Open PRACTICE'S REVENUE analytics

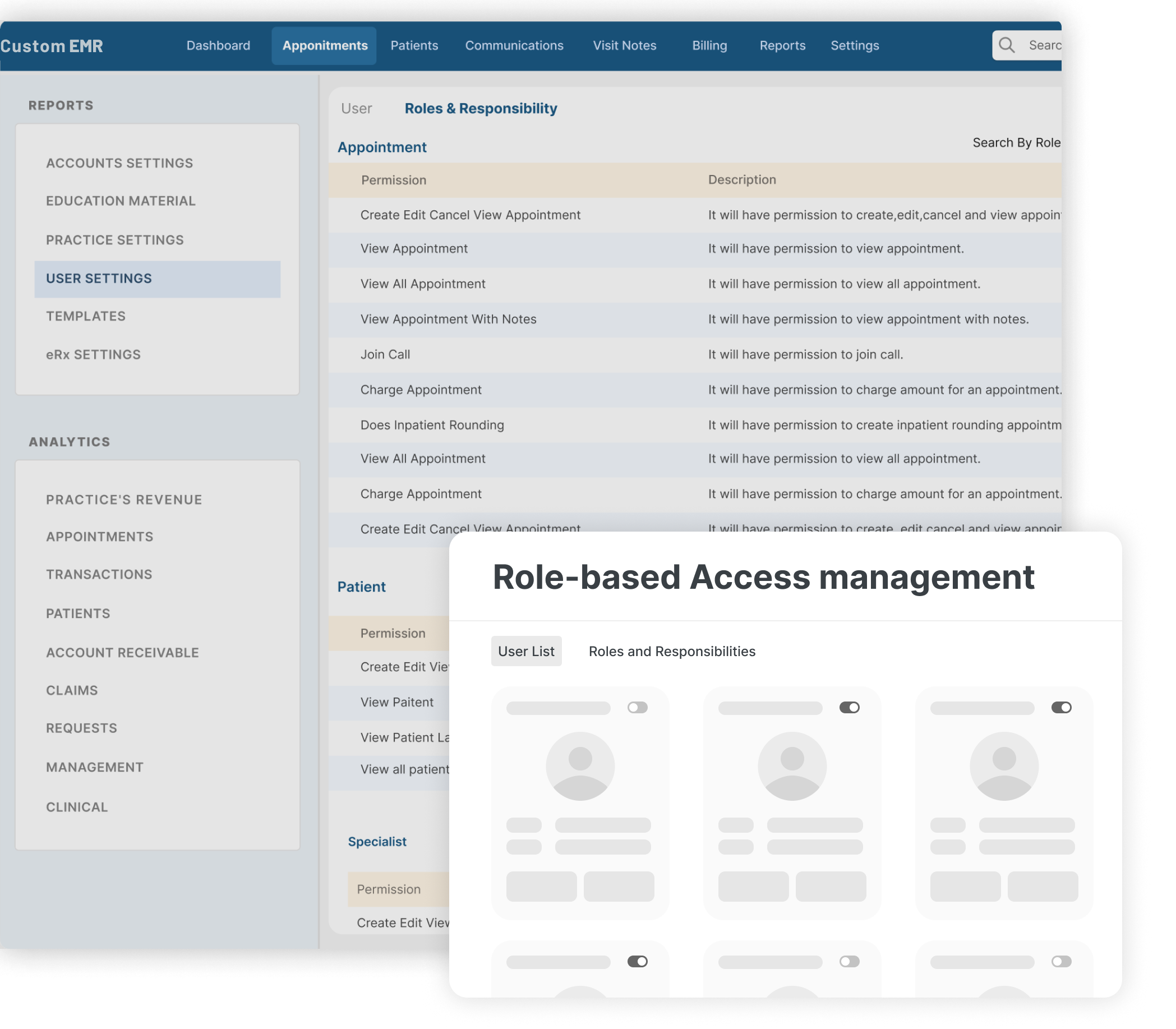coord(124,500)
